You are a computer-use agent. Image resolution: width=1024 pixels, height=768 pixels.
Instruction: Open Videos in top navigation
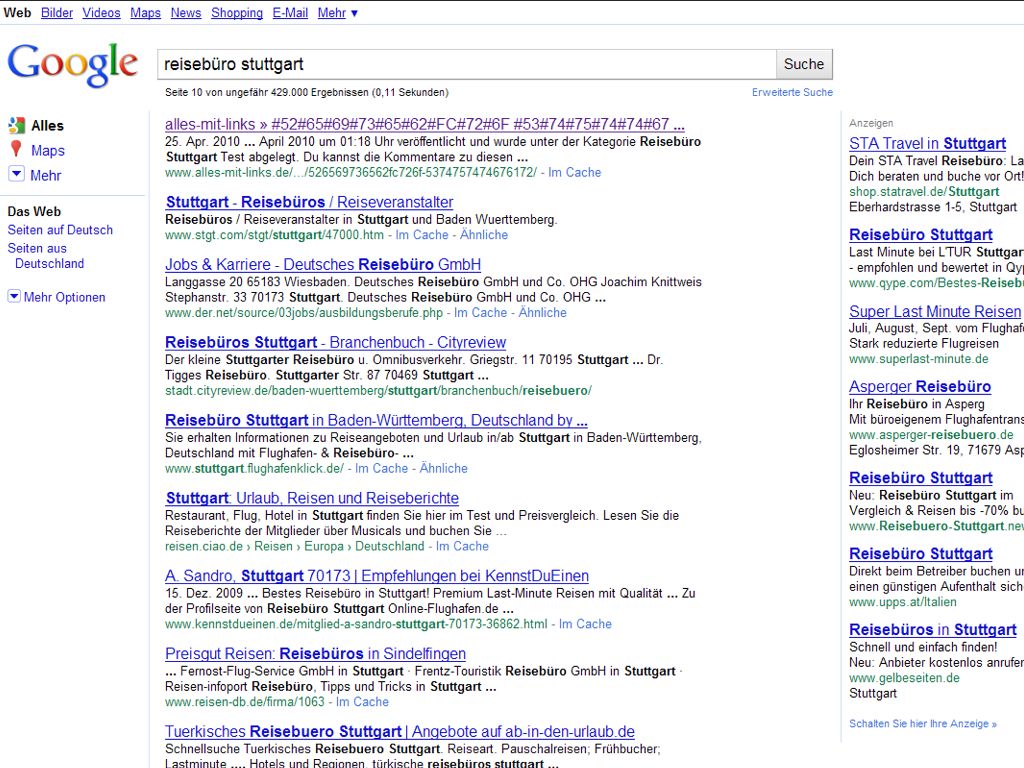[101, 13]
